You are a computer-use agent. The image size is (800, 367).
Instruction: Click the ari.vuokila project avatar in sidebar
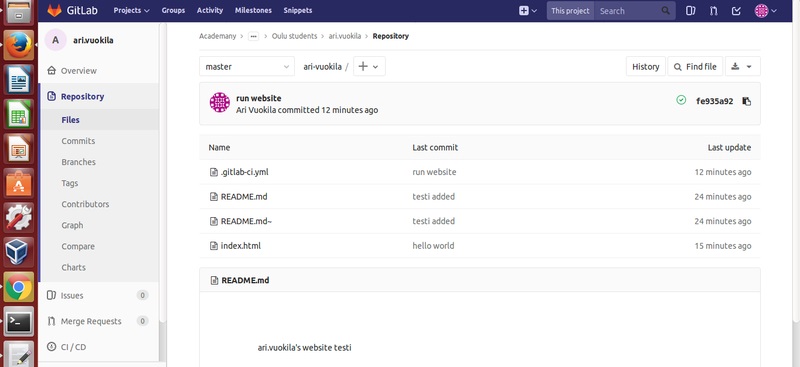click(x=55, y=40)
